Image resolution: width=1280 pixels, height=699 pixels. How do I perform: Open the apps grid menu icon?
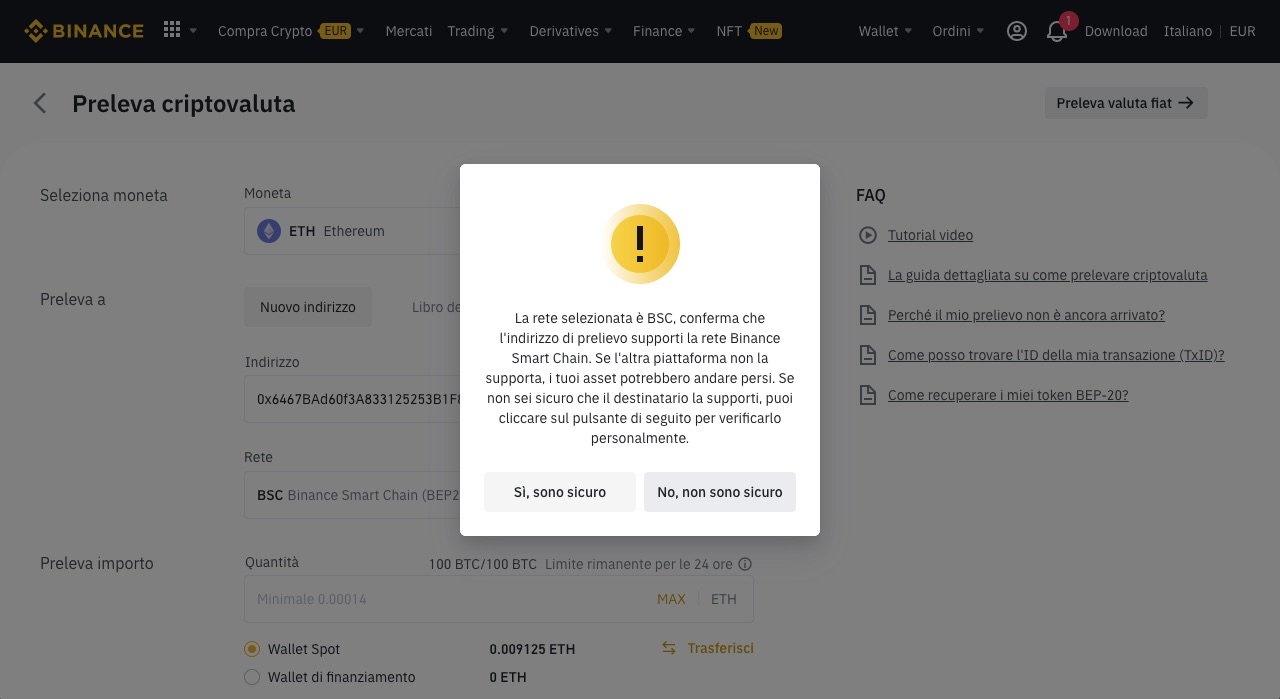coord(172,30)
